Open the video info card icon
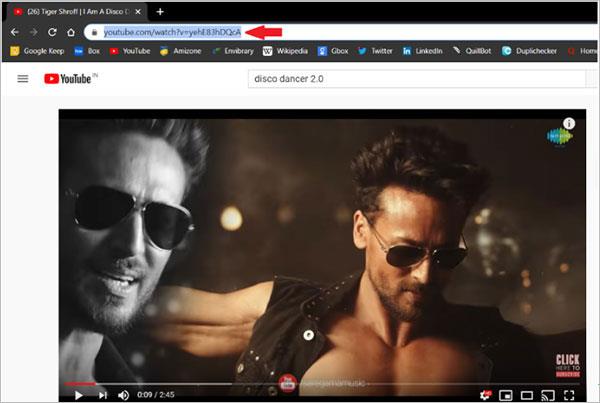The width and height of the screenshot is (600, 403). click(569, 123)
